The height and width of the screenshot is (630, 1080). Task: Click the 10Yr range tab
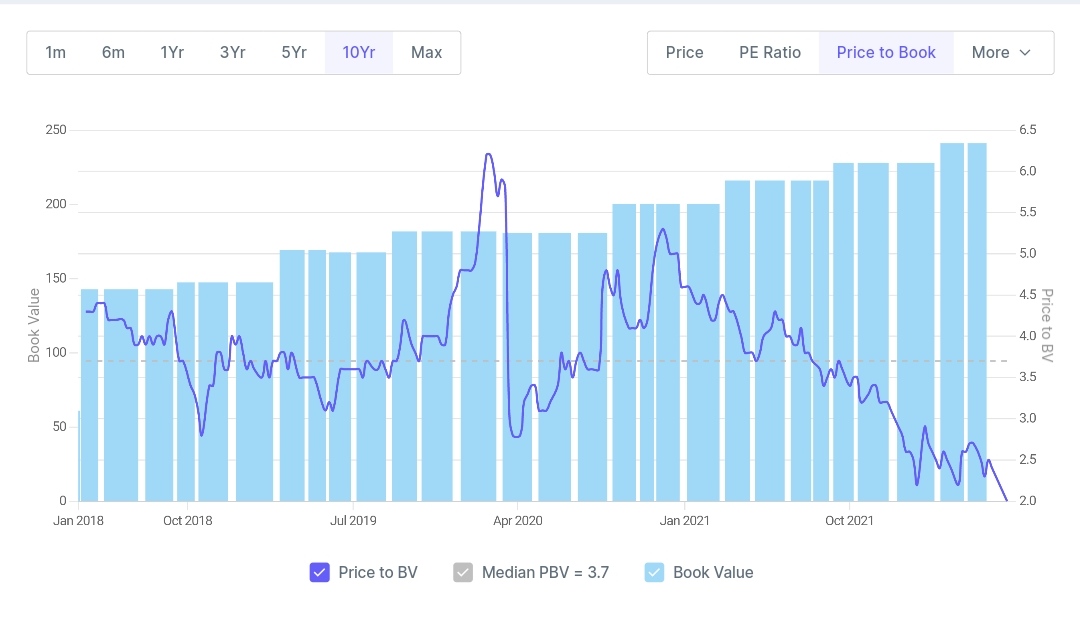pyautogui.click(x=359, y=52)
